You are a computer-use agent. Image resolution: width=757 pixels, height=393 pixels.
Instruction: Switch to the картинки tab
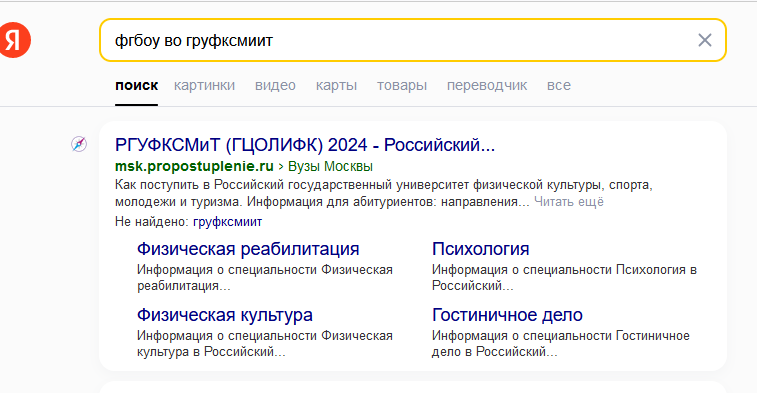(x=204, y=85)
